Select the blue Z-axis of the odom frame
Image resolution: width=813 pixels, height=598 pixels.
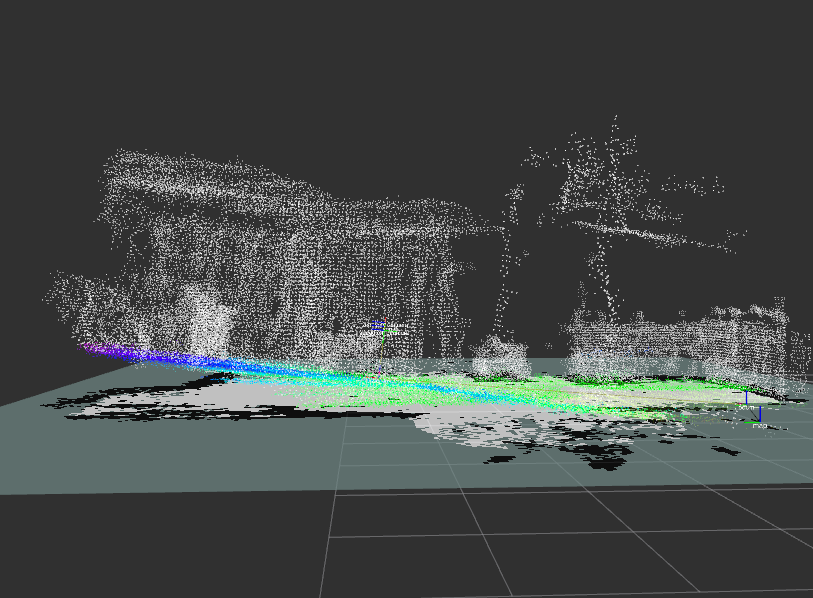click(746, 398)
